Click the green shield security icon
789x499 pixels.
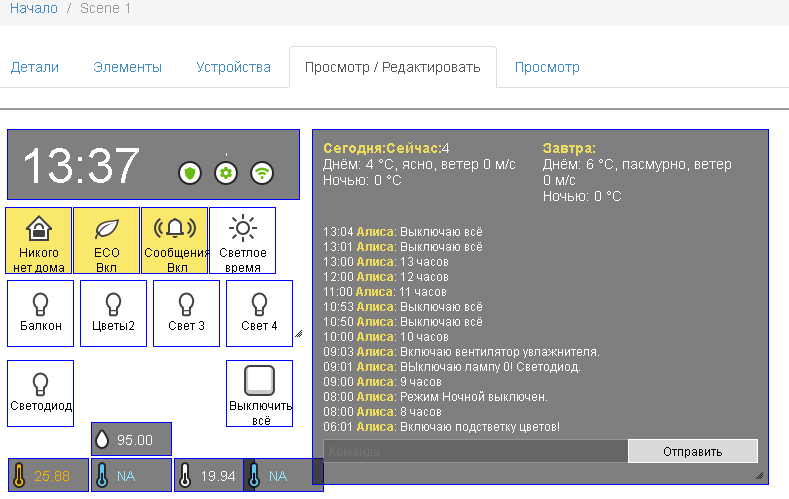coord(189,173)
